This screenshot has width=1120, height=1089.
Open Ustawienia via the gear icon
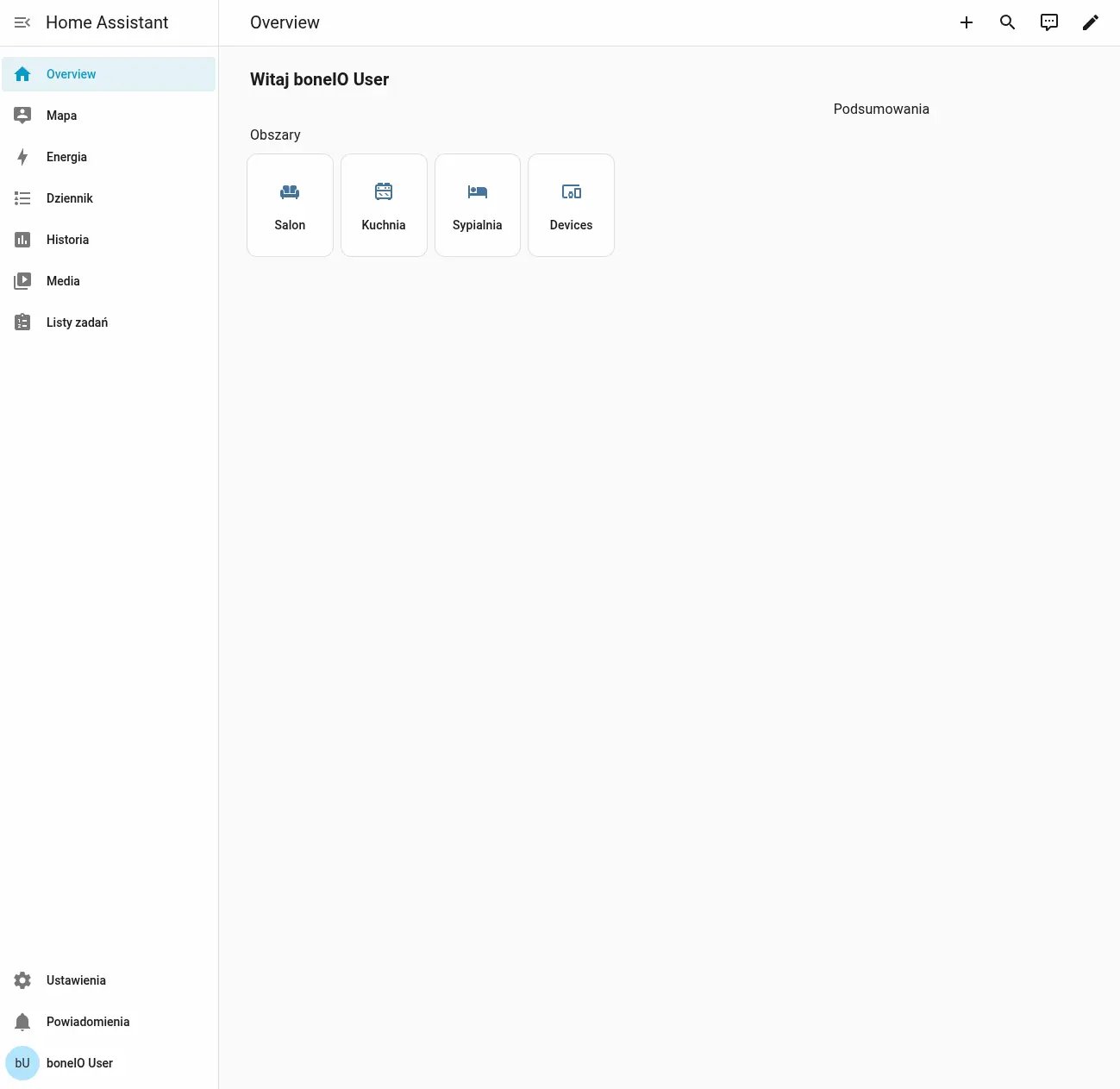22,980
